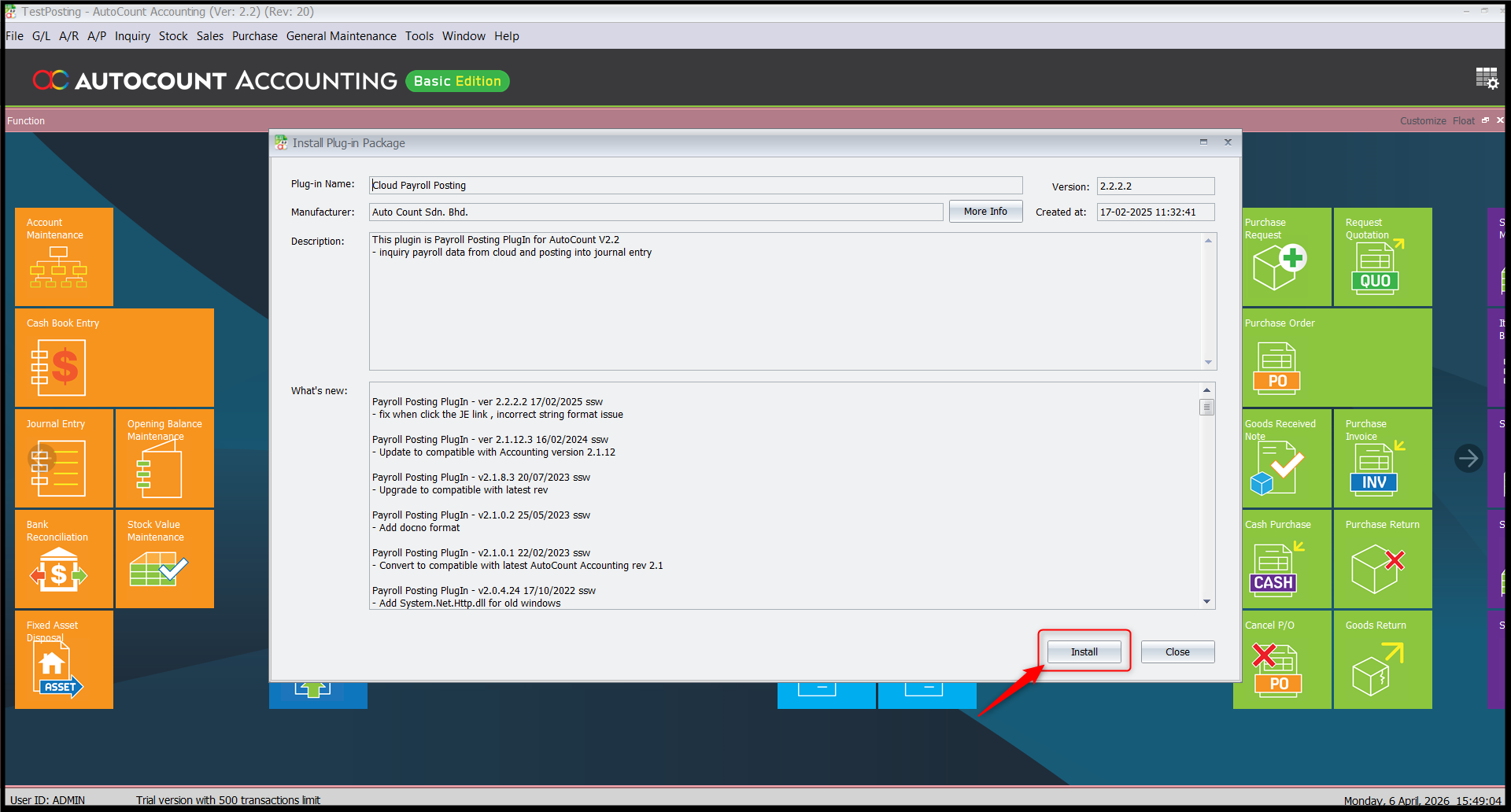Click the More Info button
This screenshot has height=812, width=1511.
[x=985, y=212]
